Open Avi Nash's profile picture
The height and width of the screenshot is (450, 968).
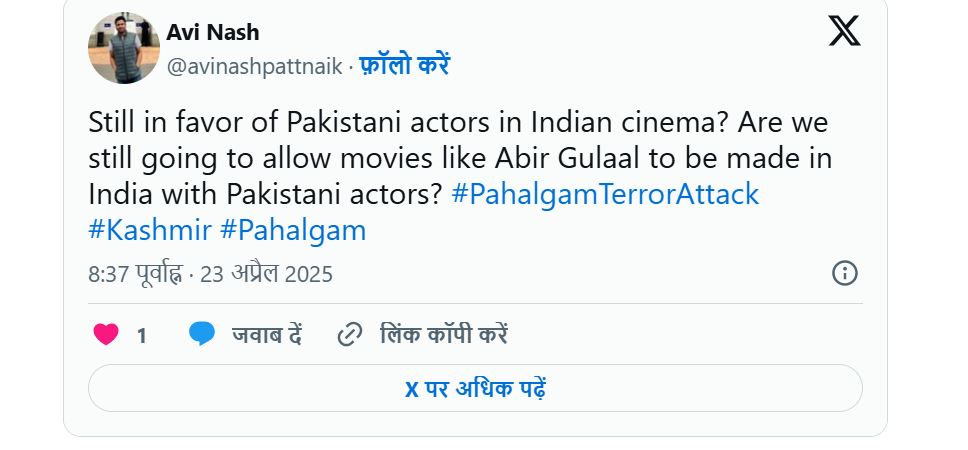pyautogui.click(x=124, y=48)
